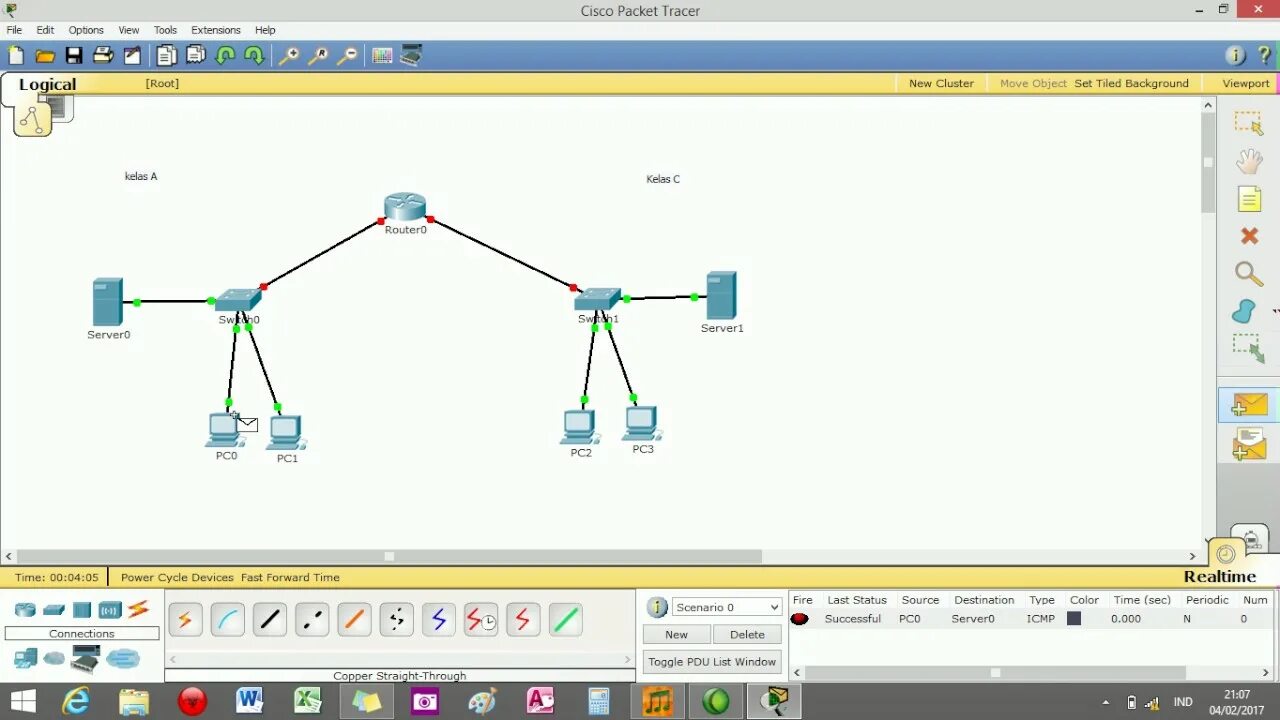The image size is (1280, 720).
Task: Select the Routers device category
Action: click(25, 610)
